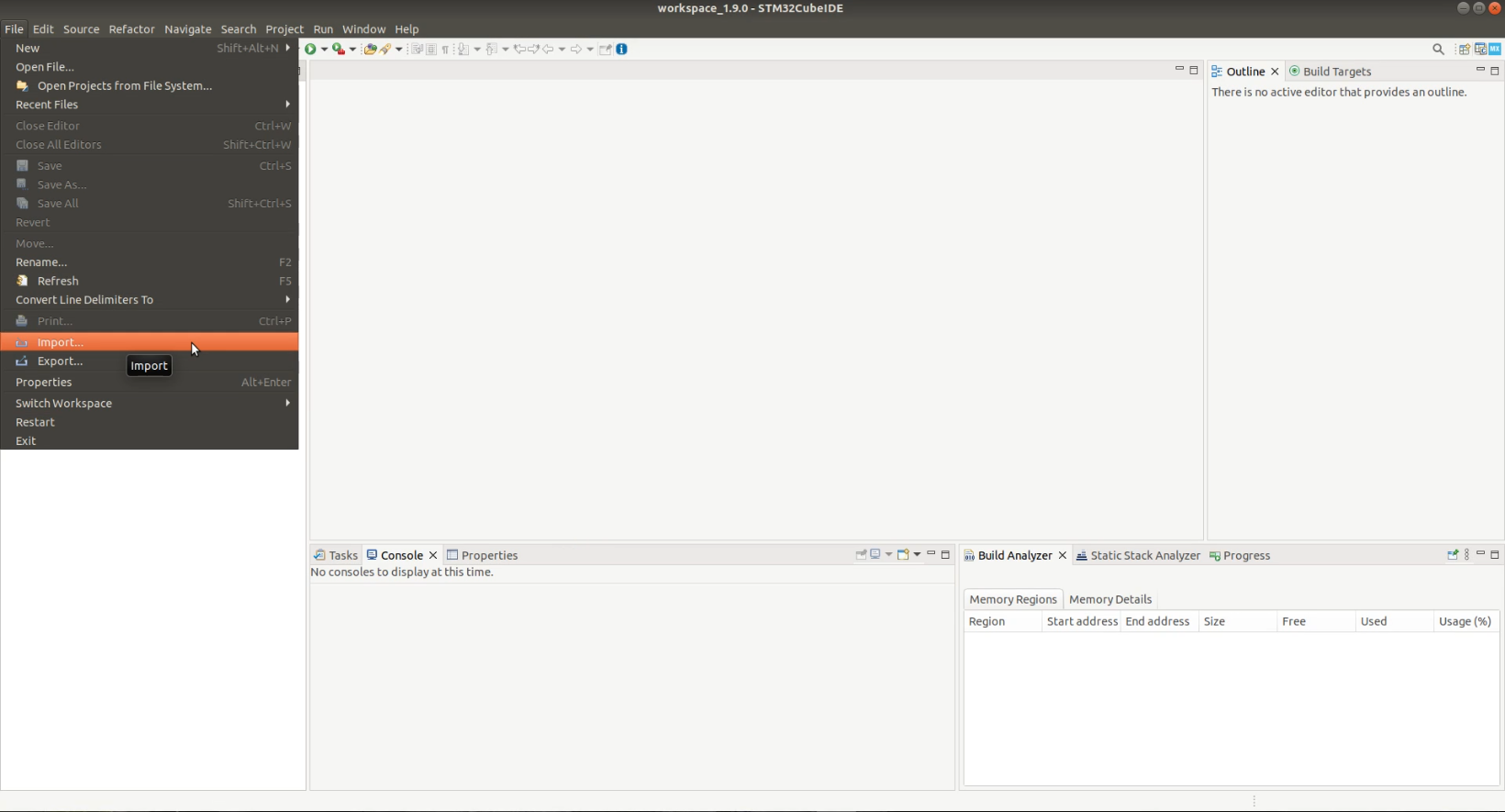Click the Last Edit Location arrow icon
Image resolution: width=1505 pixels, height=812 pixels.
point(519,50)
